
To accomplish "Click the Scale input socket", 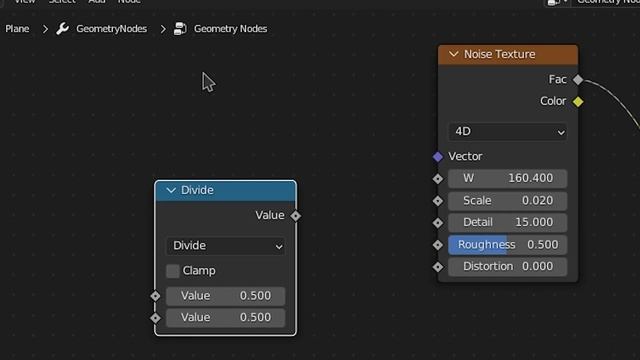I will [x=438, y=201].
